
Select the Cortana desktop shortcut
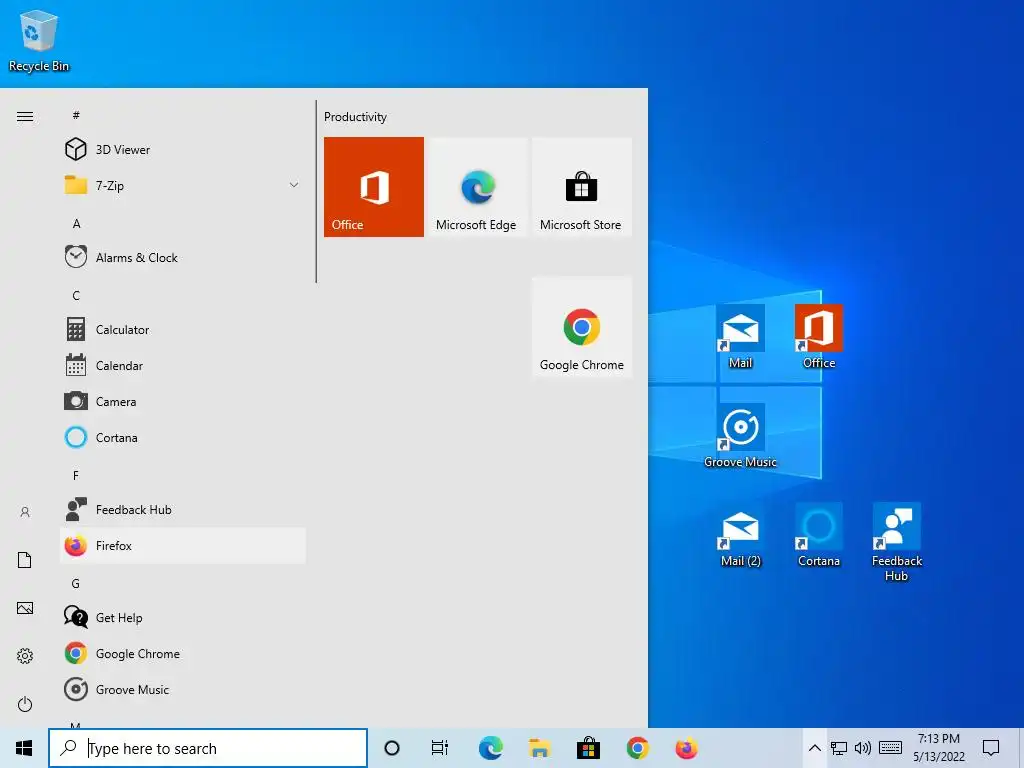coord(819,535)
